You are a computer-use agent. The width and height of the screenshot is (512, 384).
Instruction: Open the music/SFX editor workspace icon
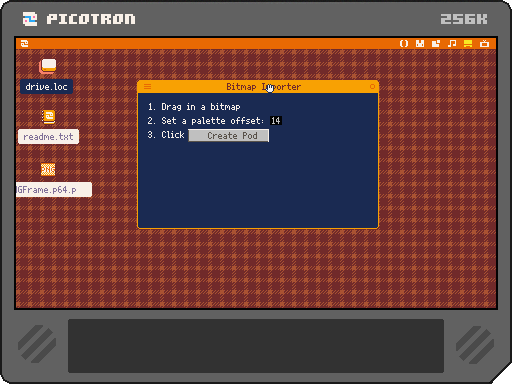[x=452, y=43]
